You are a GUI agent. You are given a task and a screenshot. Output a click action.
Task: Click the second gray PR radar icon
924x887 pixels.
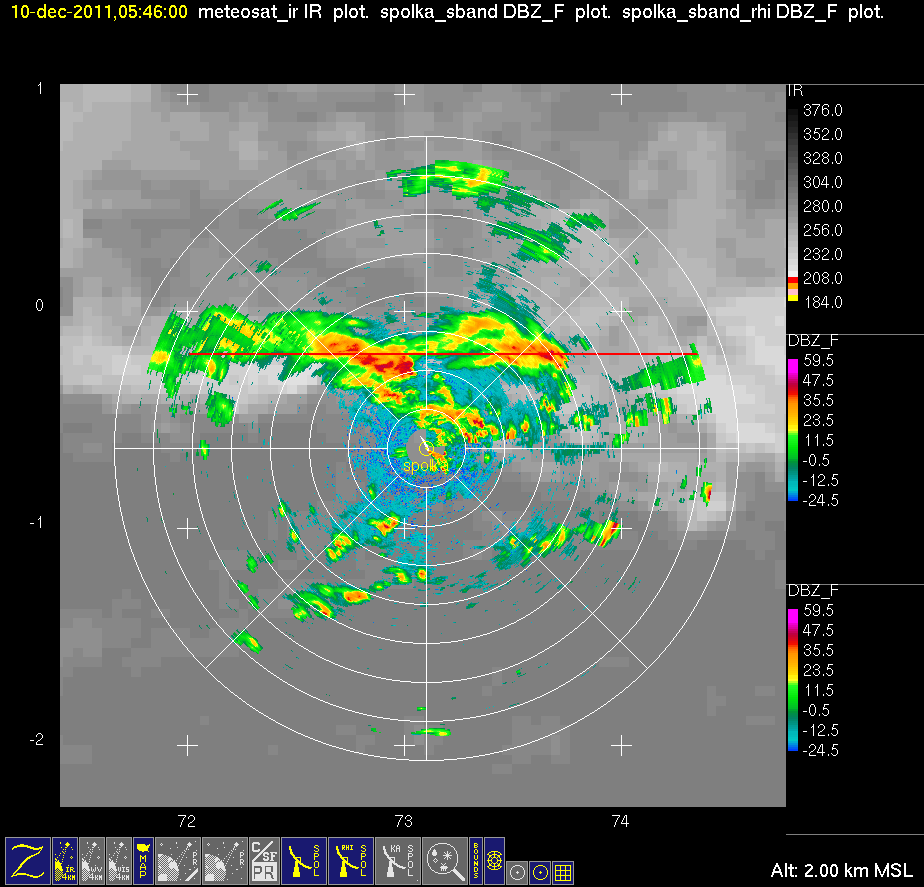click(224, 860)
